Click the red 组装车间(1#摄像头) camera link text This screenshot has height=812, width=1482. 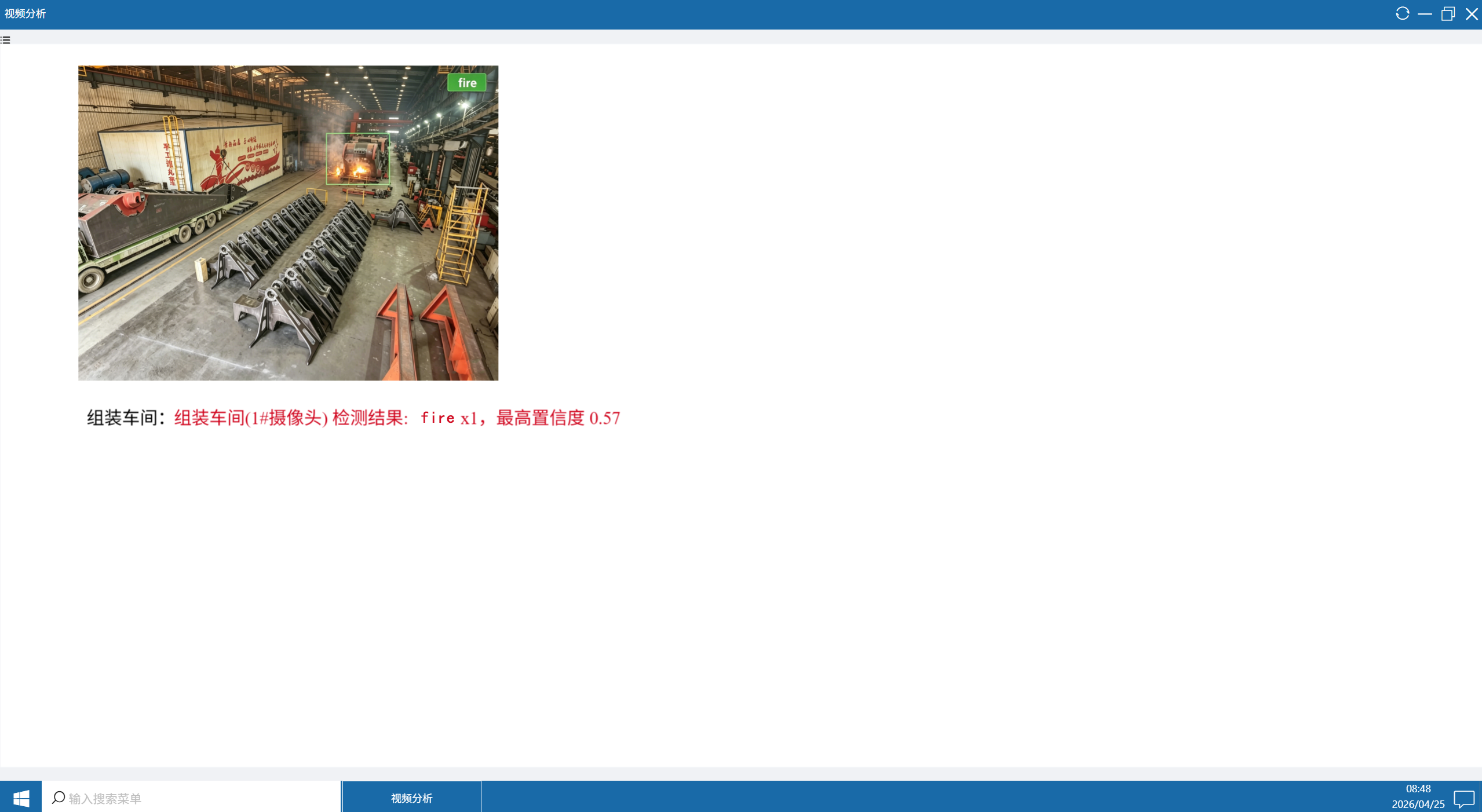pyautogui.click(x=250, y=418)
